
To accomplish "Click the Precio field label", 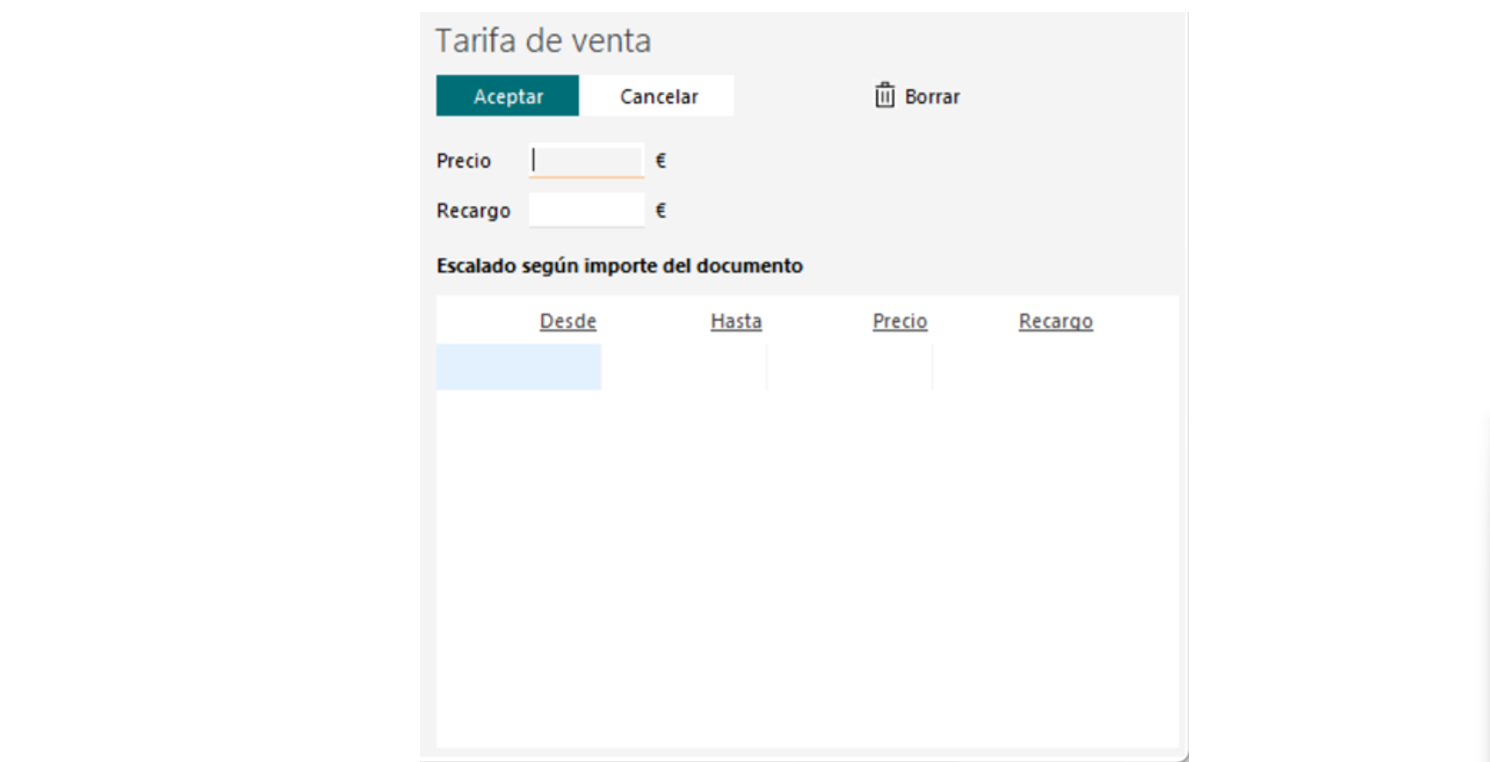I will [464, 161].
